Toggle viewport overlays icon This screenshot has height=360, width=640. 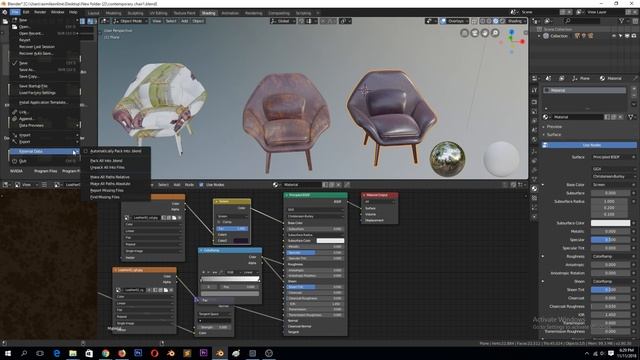click(443, 21)
